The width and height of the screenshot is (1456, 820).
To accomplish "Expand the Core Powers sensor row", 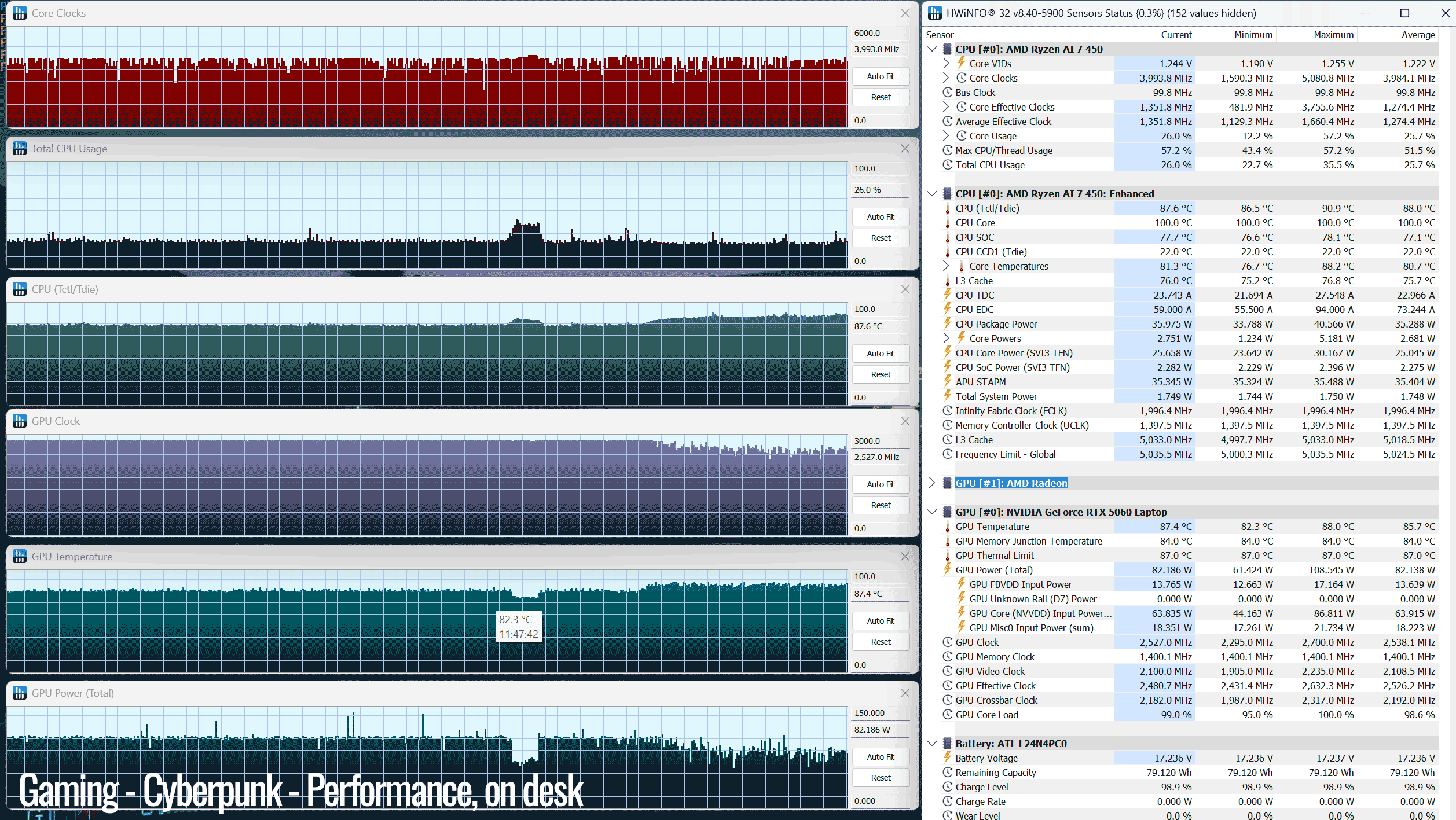I will click(x=946, y=338).
